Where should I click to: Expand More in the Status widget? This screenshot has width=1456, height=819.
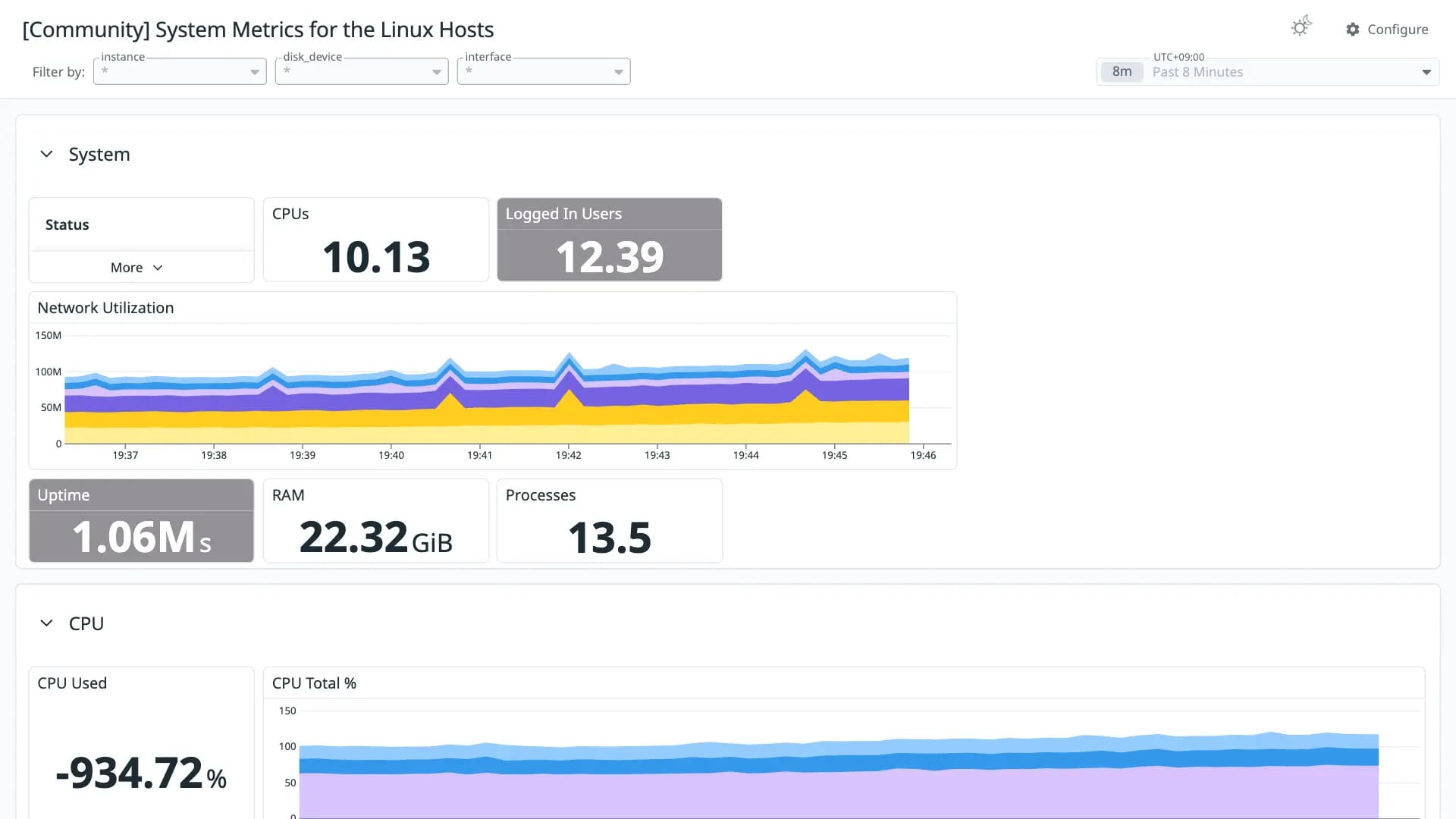coord(136,268)
